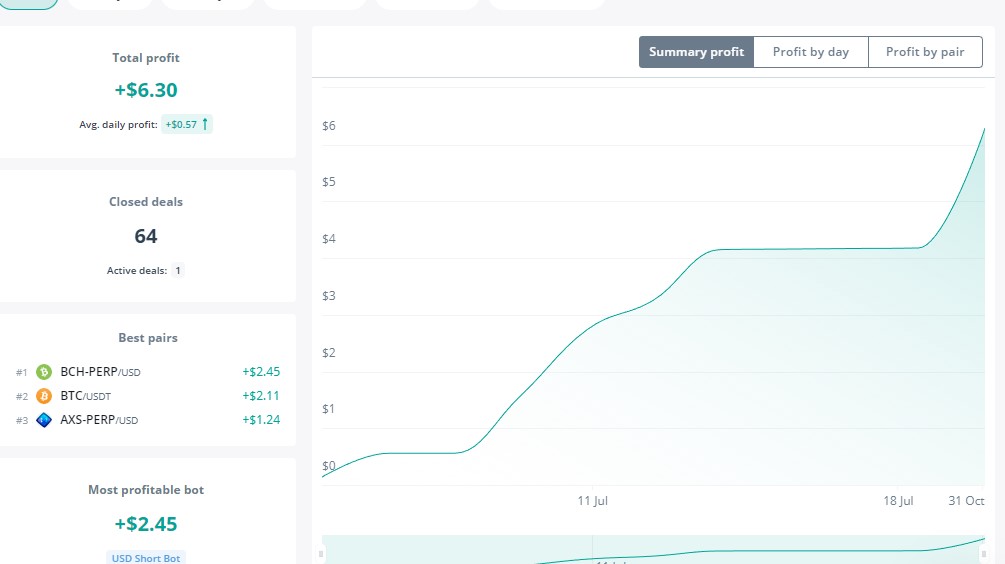Click the 31 Oct axis label
Image resolution: width=1005 pixels, height=564 pixels.
pyautogui.click(x=966, y=501)
